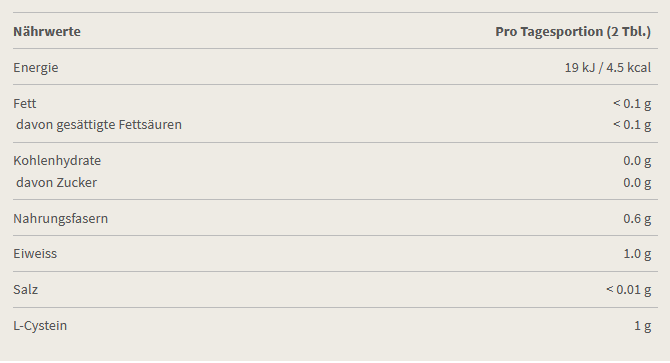
Task: Select the Eiweiss row label
Action: tap(35, 254)
